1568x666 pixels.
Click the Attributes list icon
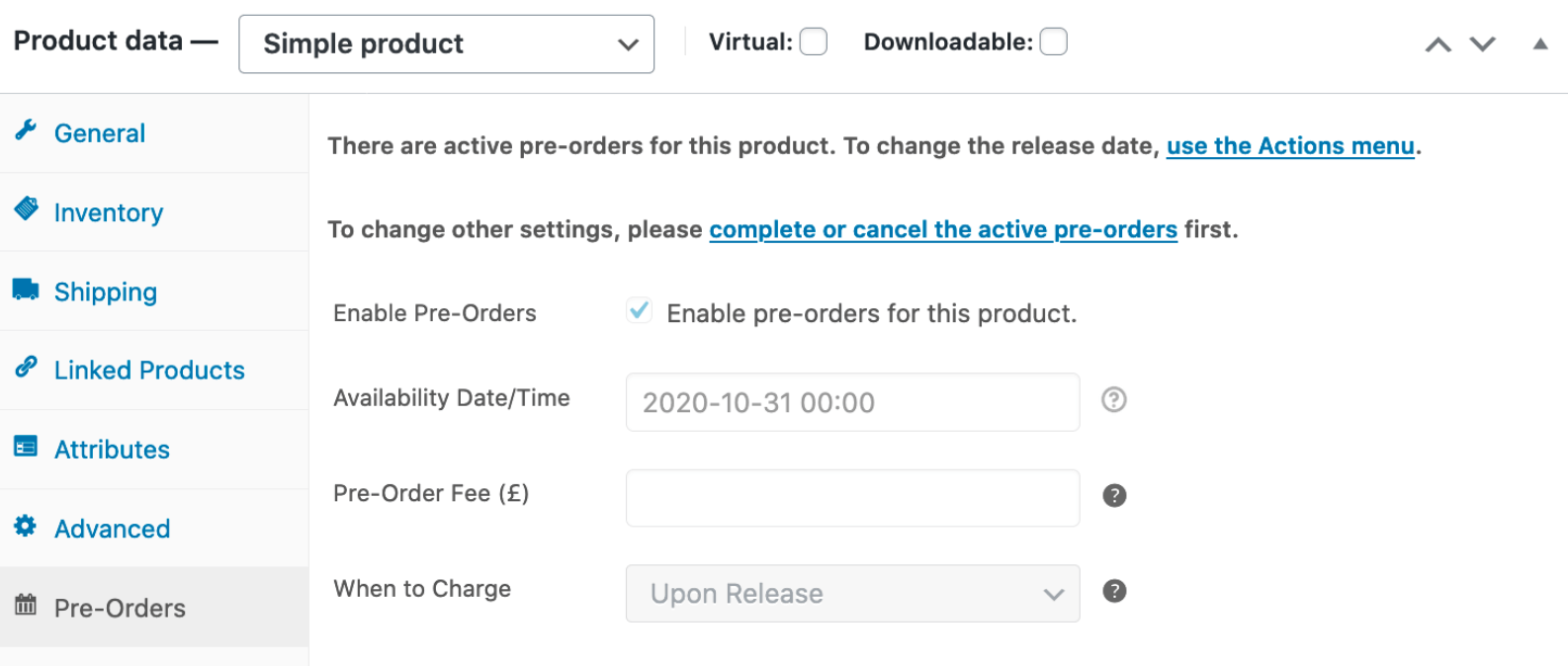26,447
